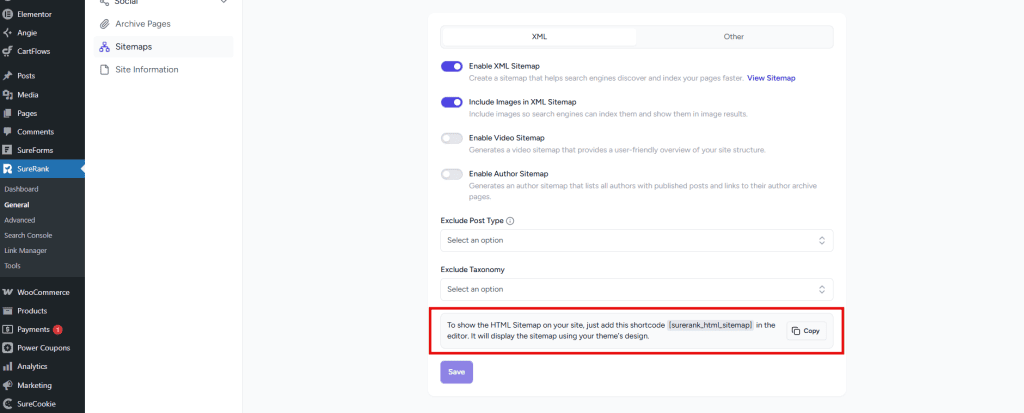Switch to the Other tab
The width and height of the screenshot is (1024, 413).
click(x=734, y=37)
